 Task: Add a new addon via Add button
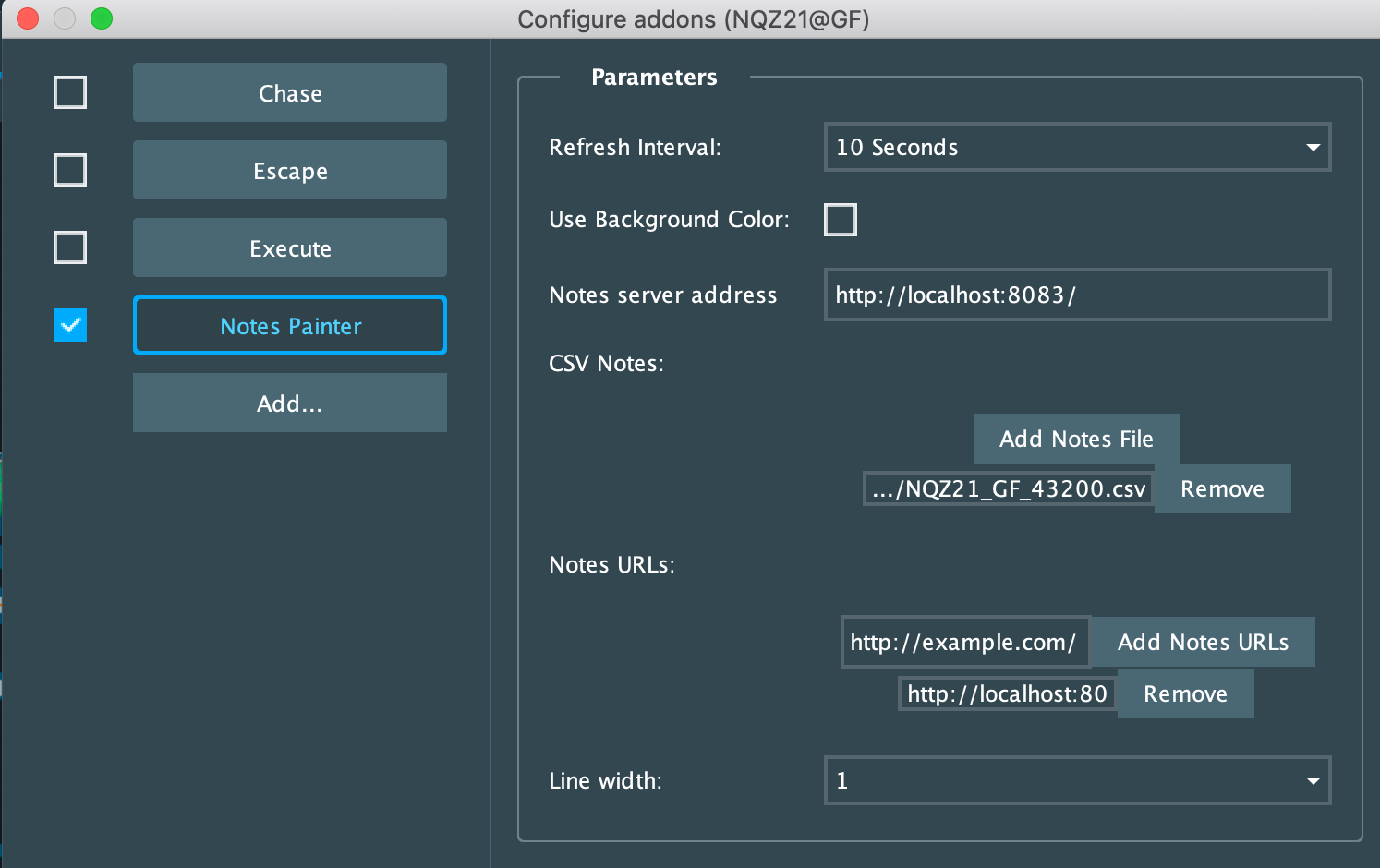289,403
